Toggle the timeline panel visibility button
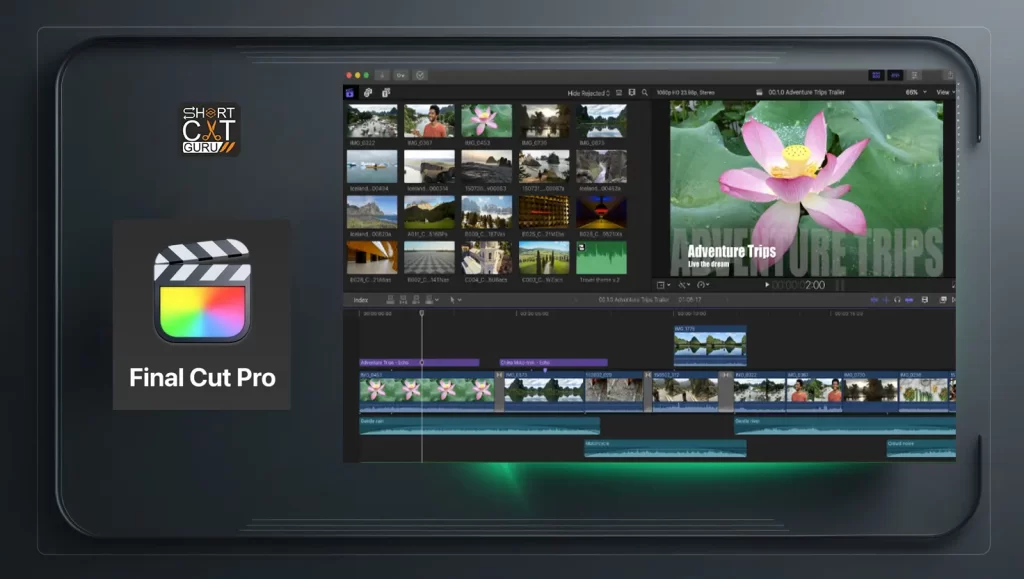This screenshot has width=1024, height=579. click(x=895, y=75)
